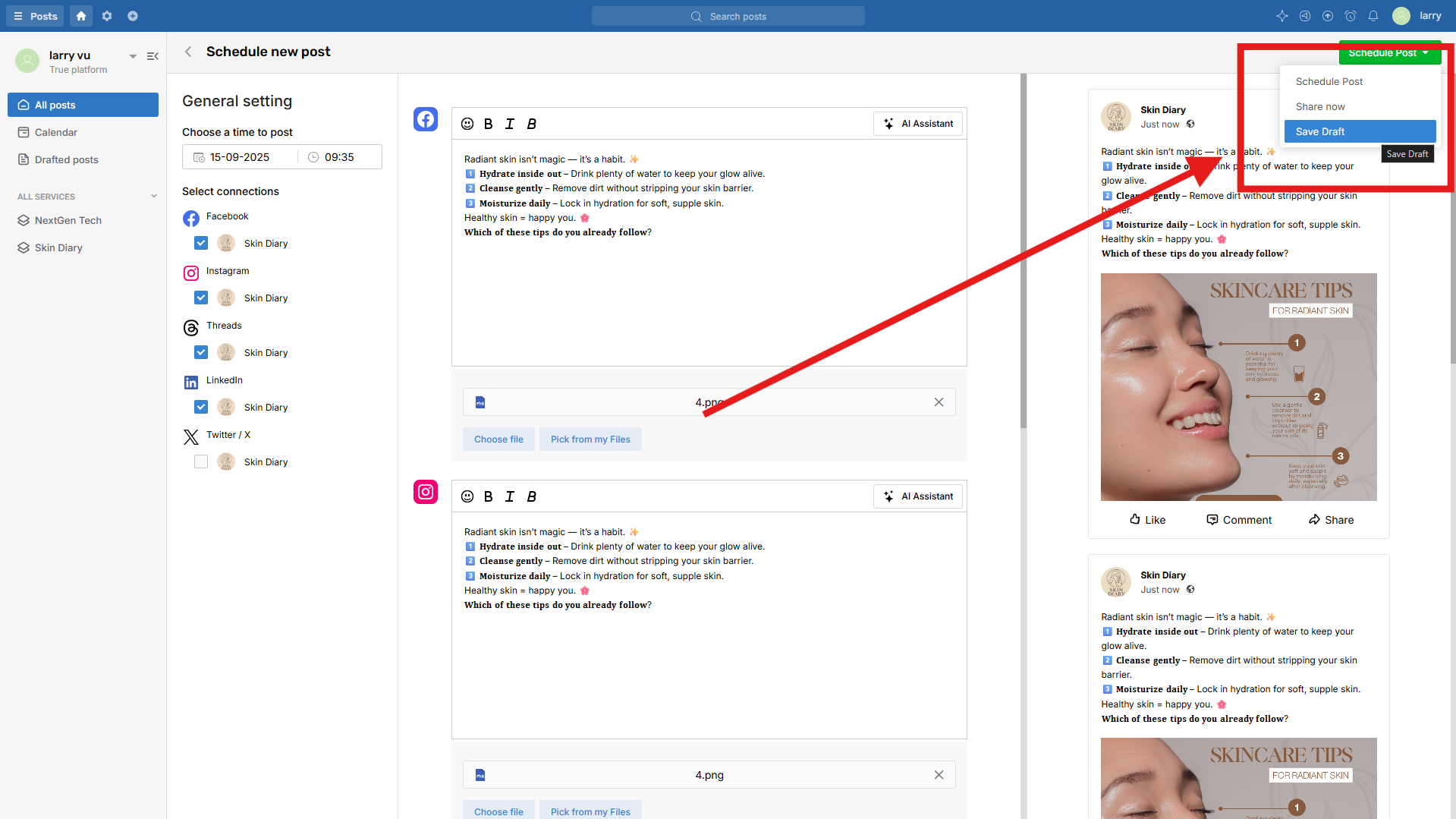This screenshot has height=819, width=1456.
Task: Click the Search posts field
Action: click(728, 16)
